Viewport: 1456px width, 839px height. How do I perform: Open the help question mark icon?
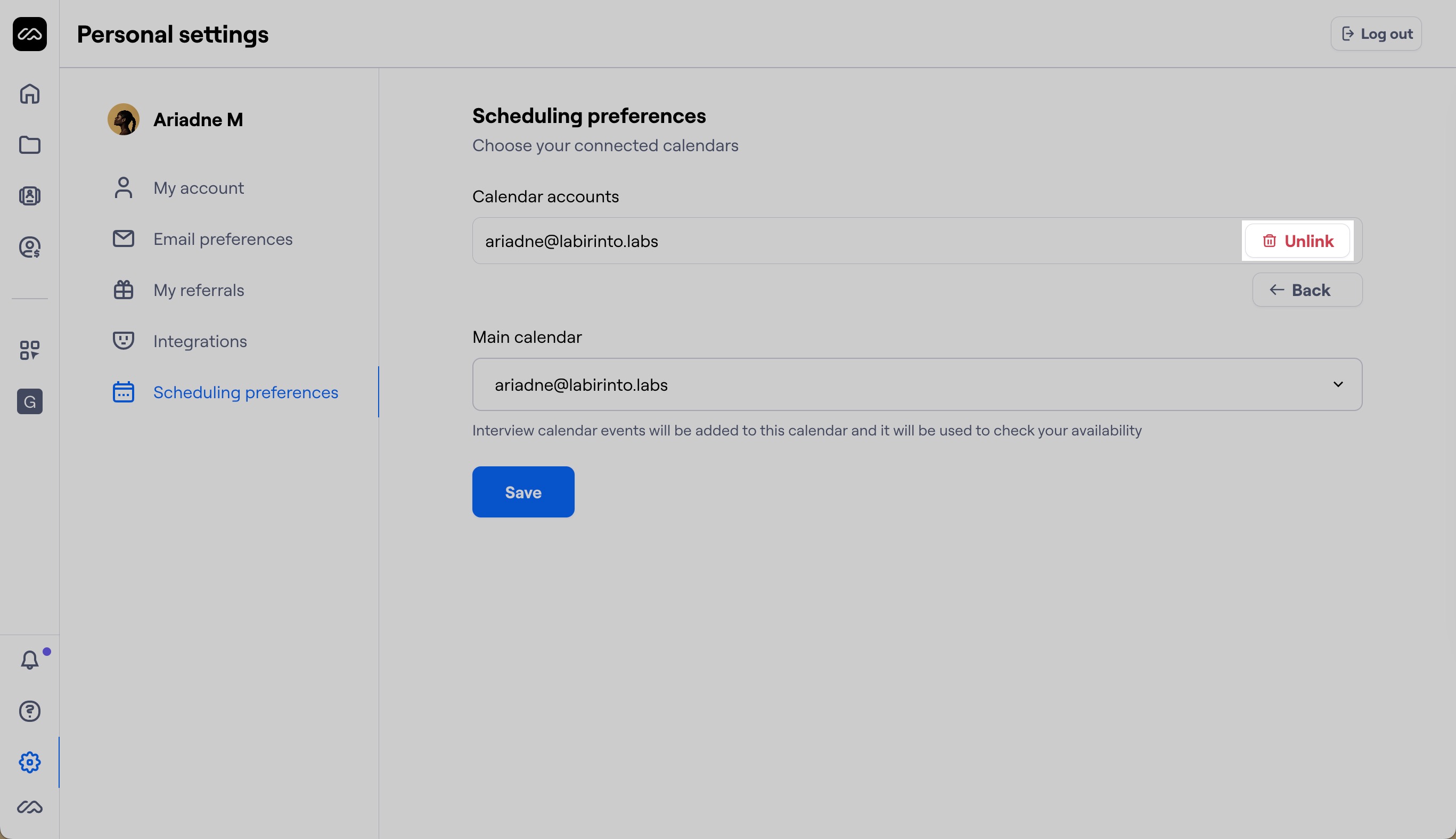click(29, 711)
